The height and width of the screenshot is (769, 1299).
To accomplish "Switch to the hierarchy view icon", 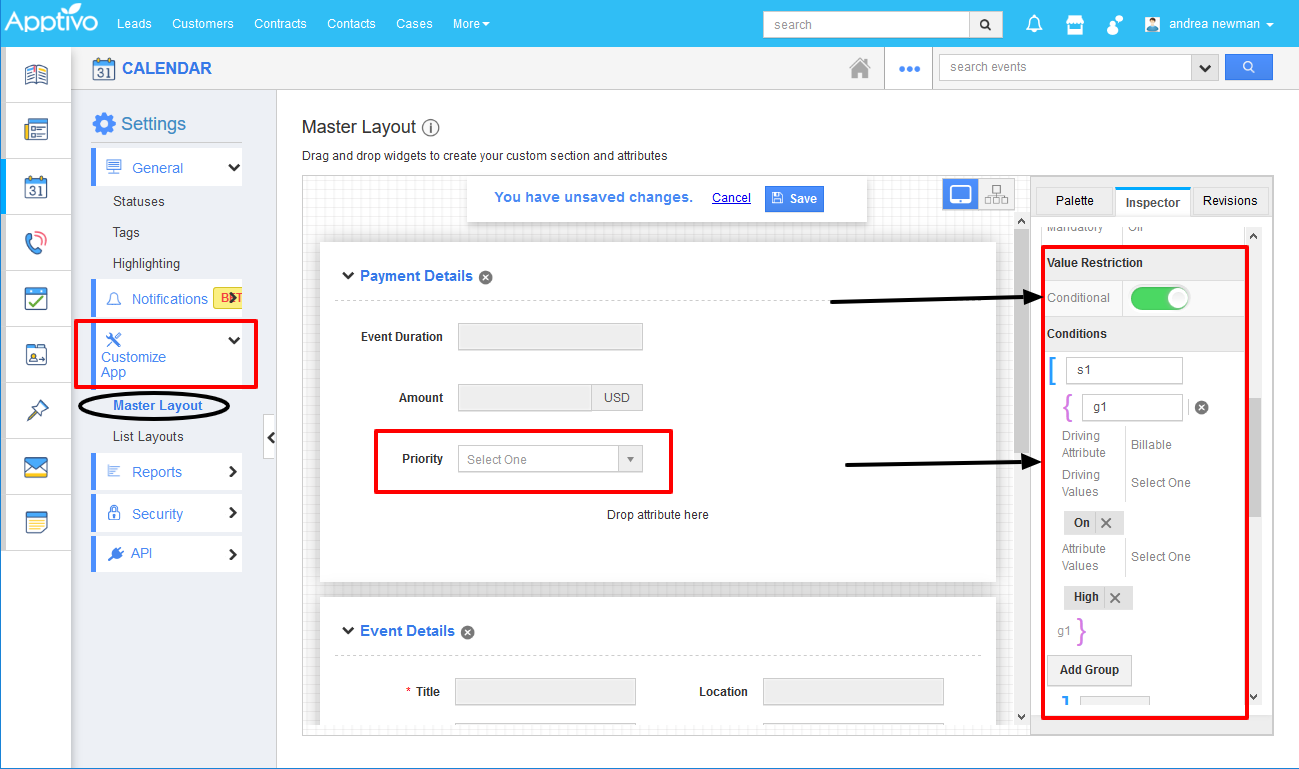I will 996,194.
